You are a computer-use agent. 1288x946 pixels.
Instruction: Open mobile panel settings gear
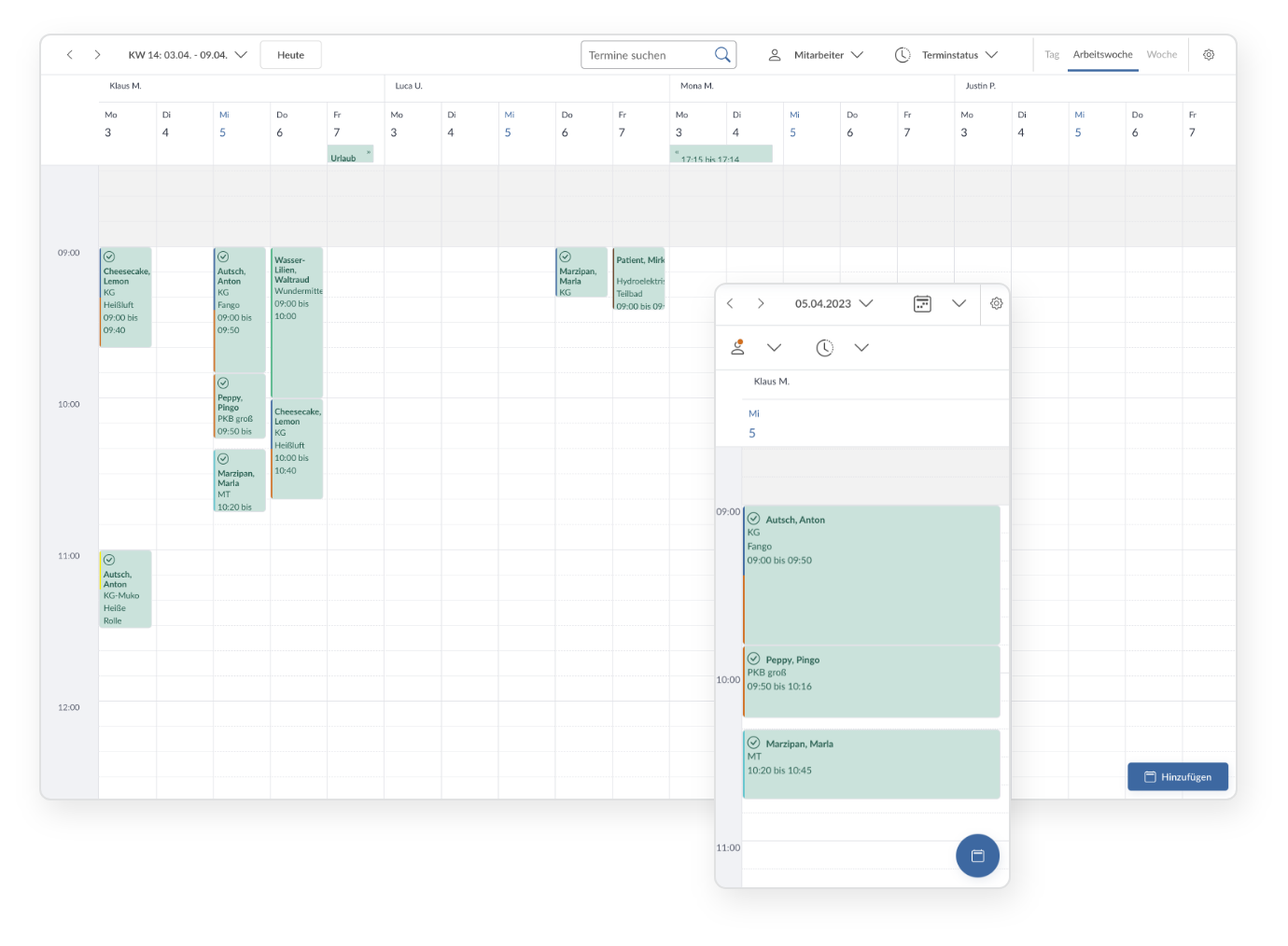pos(996,303)
